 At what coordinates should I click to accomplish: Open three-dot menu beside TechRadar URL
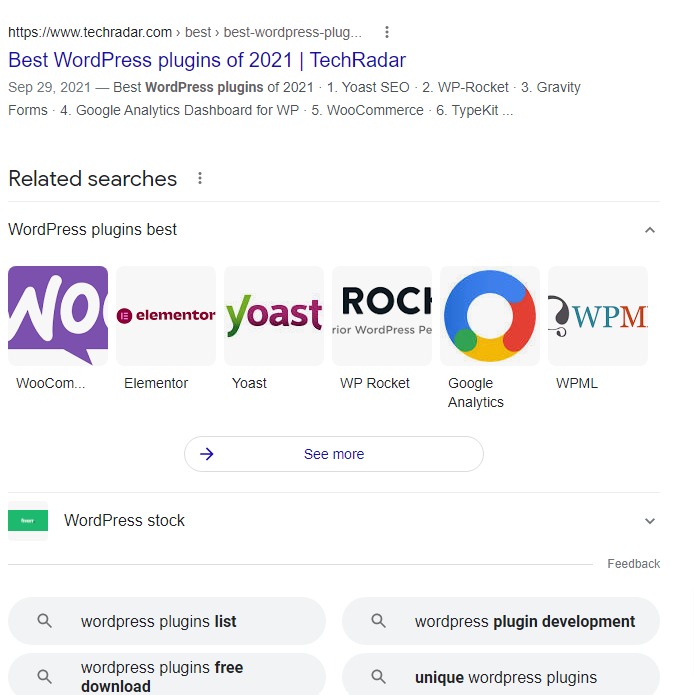click(386, 32)
